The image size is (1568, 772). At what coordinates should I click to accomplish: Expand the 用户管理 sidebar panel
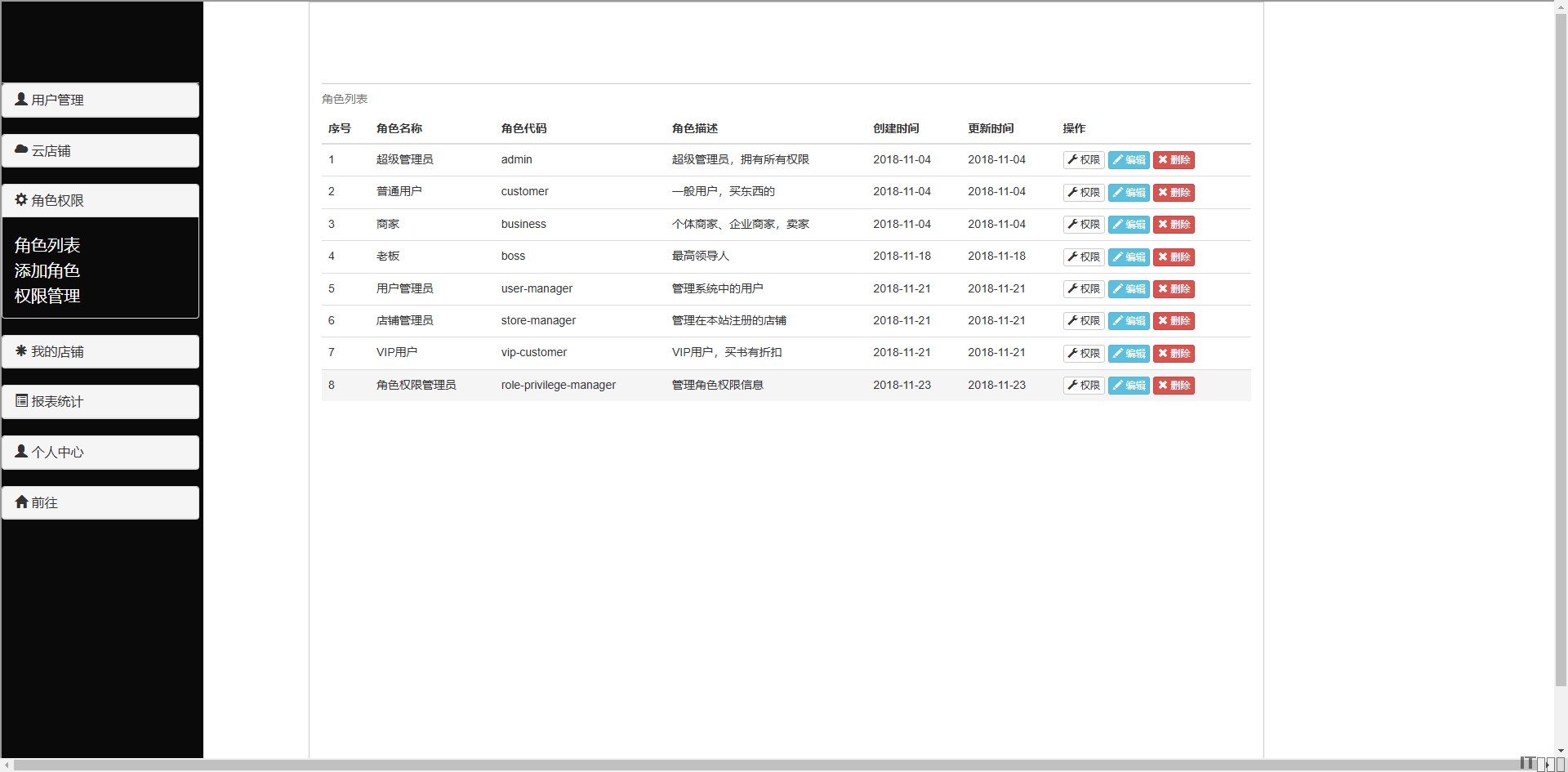[x=100, y=100]
